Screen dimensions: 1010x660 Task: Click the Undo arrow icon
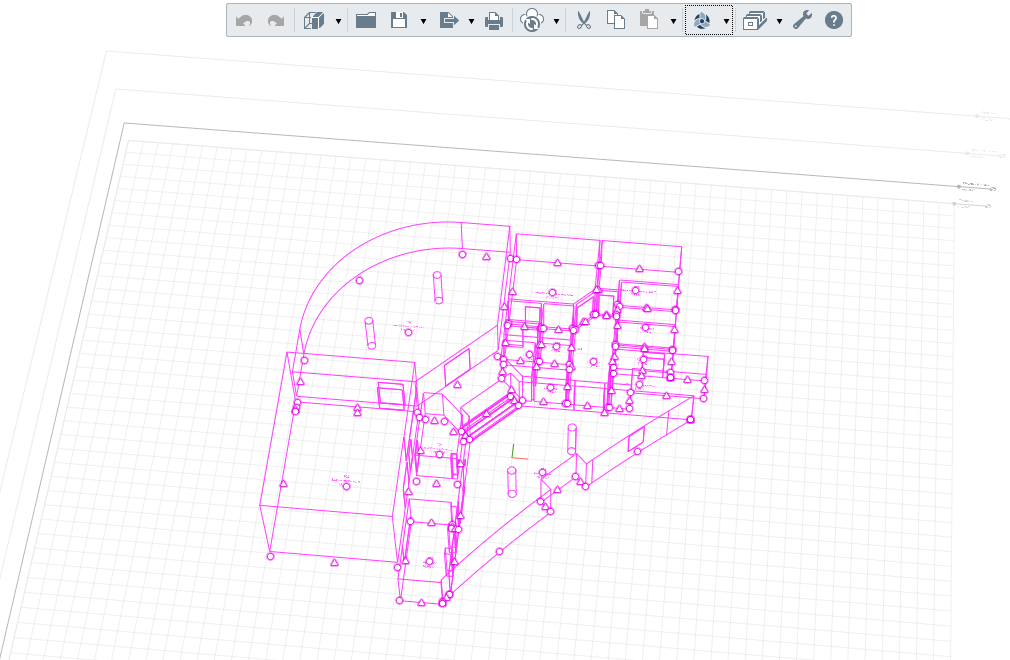point(244,21)
